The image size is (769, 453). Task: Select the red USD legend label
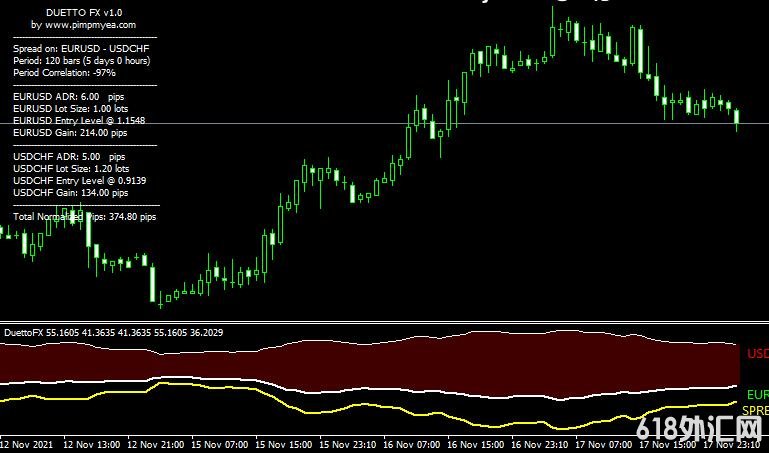point(757,354)
